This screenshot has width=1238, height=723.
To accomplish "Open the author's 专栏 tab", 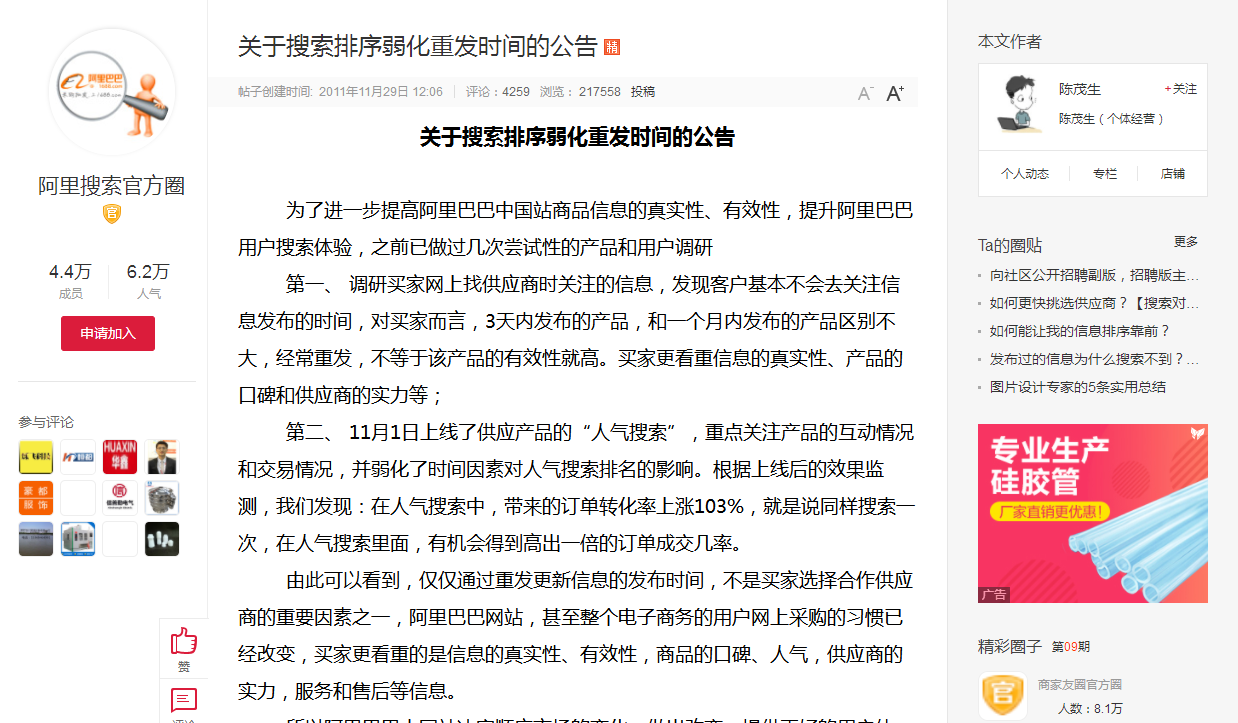I will [x=1105, y=174].
